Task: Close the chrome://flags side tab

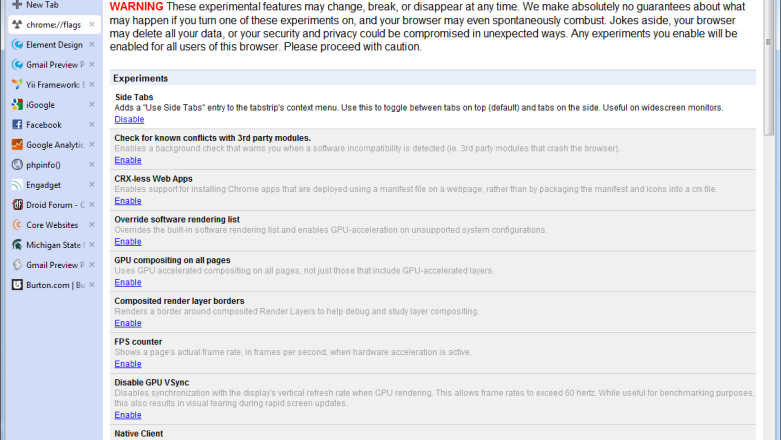Action: coord(92,24)
